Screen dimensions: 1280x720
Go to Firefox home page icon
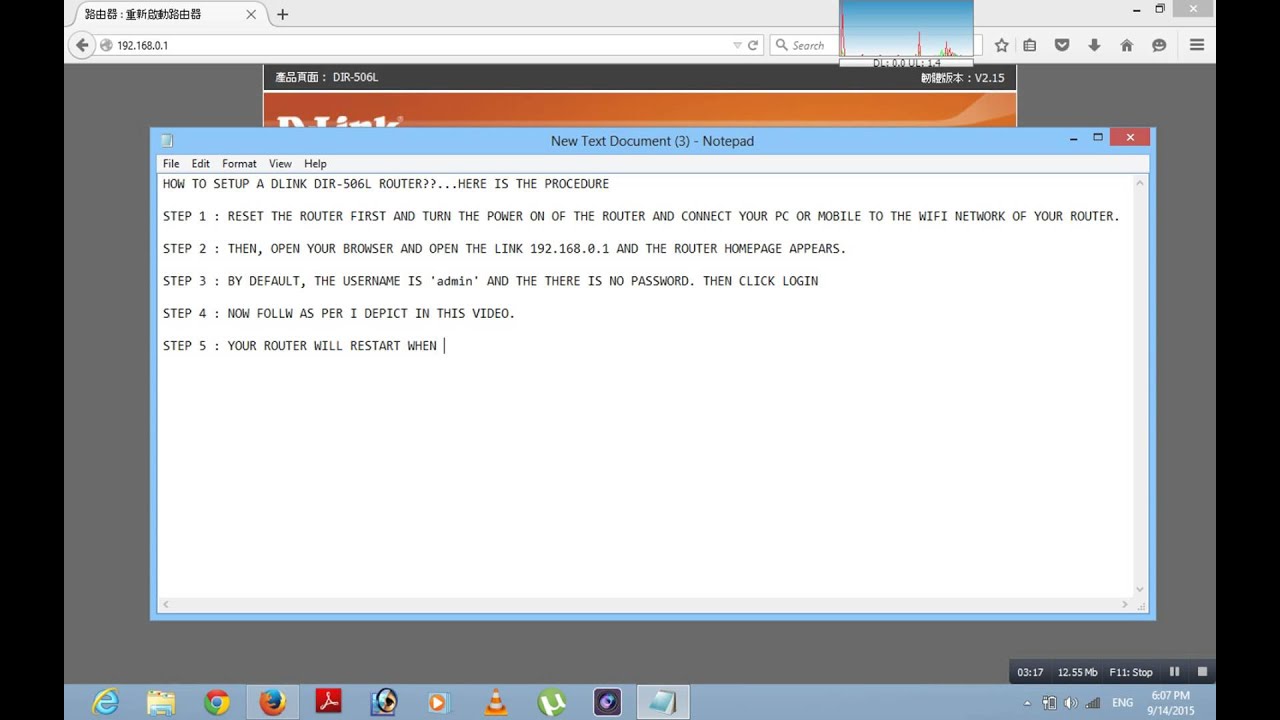(1126, 45)
